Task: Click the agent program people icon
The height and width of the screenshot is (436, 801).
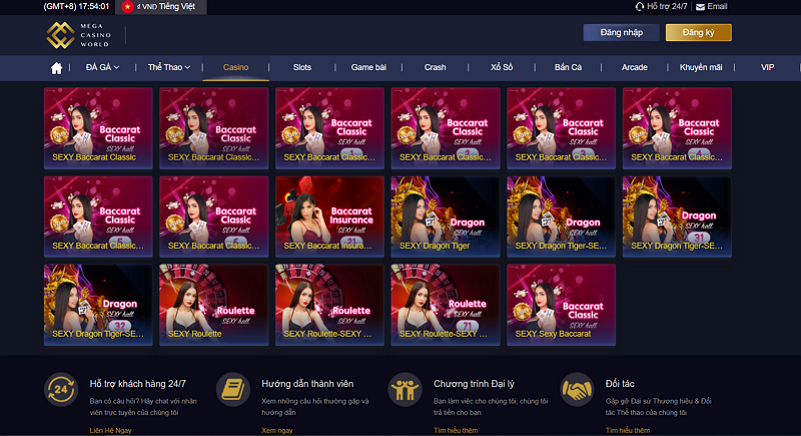Action: click(405, 389)
